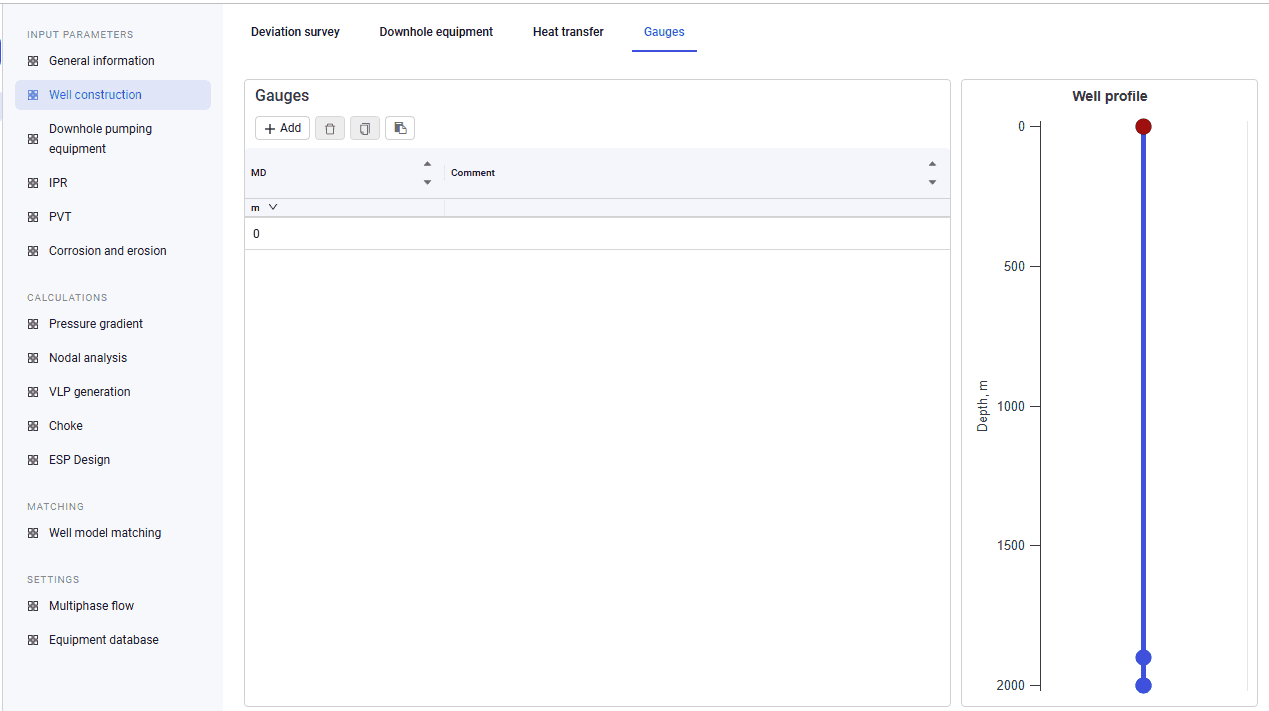The width and height of the screenshot is (1269, 711).
Task: Click the grid icon beside Nodal analysis
Action: tap(33, 358)
